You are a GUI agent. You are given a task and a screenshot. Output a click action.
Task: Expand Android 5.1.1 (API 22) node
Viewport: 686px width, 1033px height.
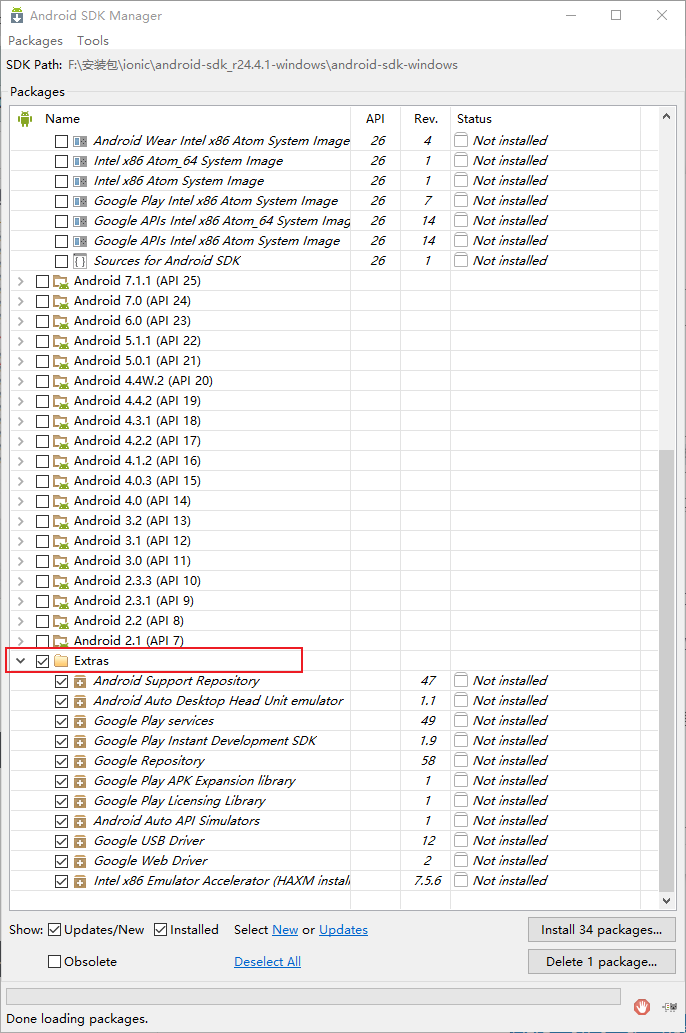tap(20, 341)
